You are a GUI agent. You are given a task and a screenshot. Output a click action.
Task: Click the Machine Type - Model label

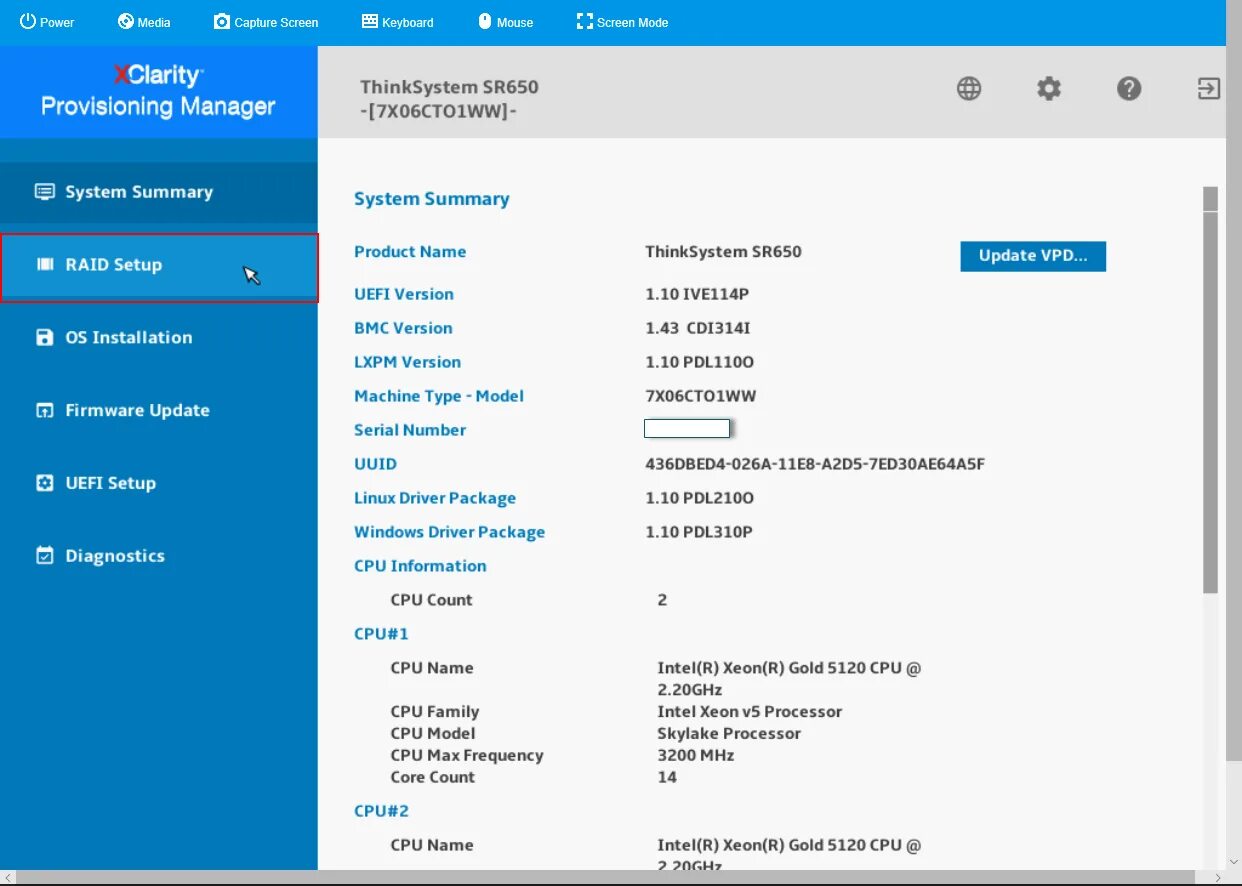(439, 396)
